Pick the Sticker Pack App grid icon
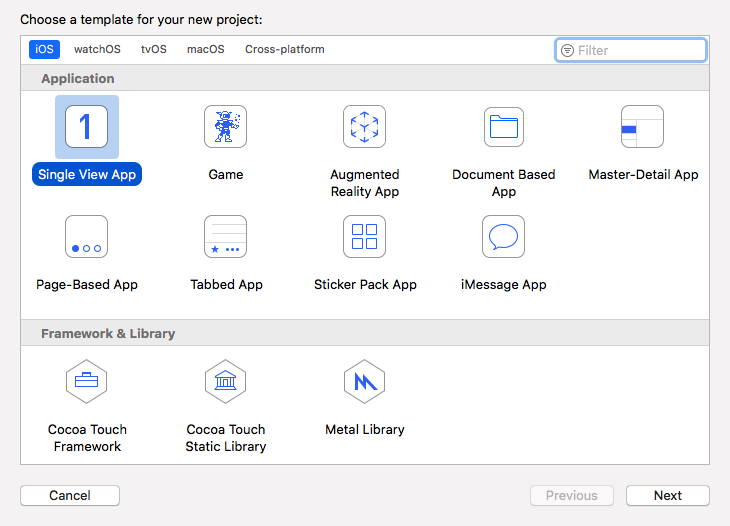This screenshot has width=730, height=526. click(x=364, y=237)
